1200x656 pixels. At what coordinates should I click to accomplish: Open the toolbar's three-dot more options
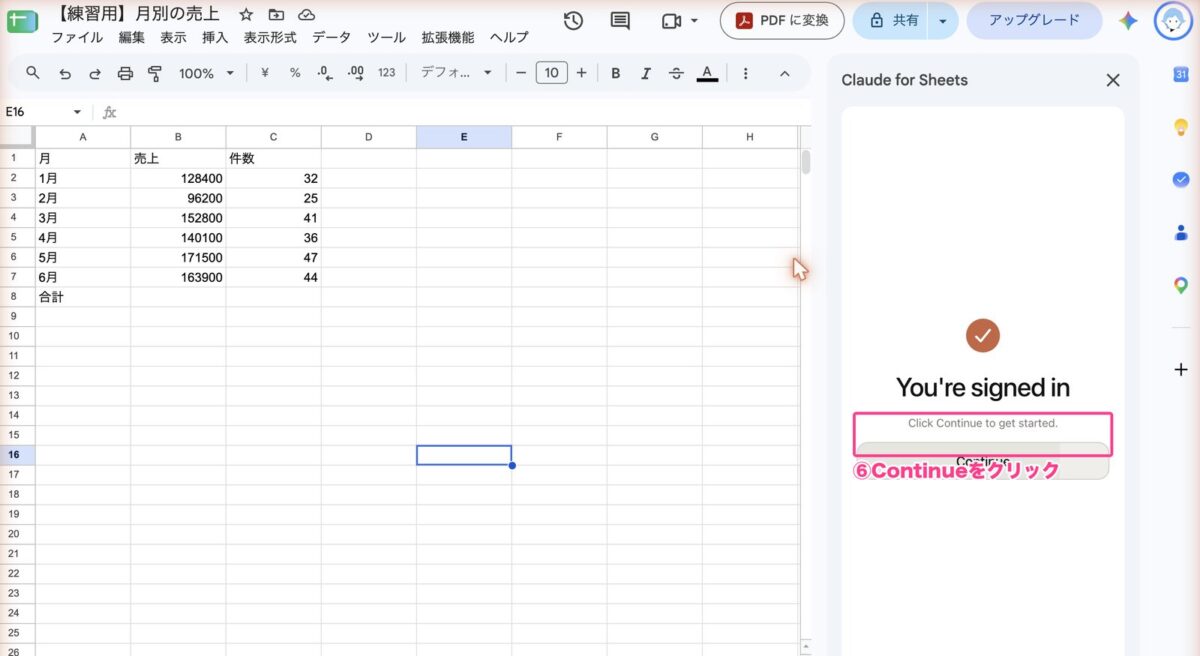[745, 73]
